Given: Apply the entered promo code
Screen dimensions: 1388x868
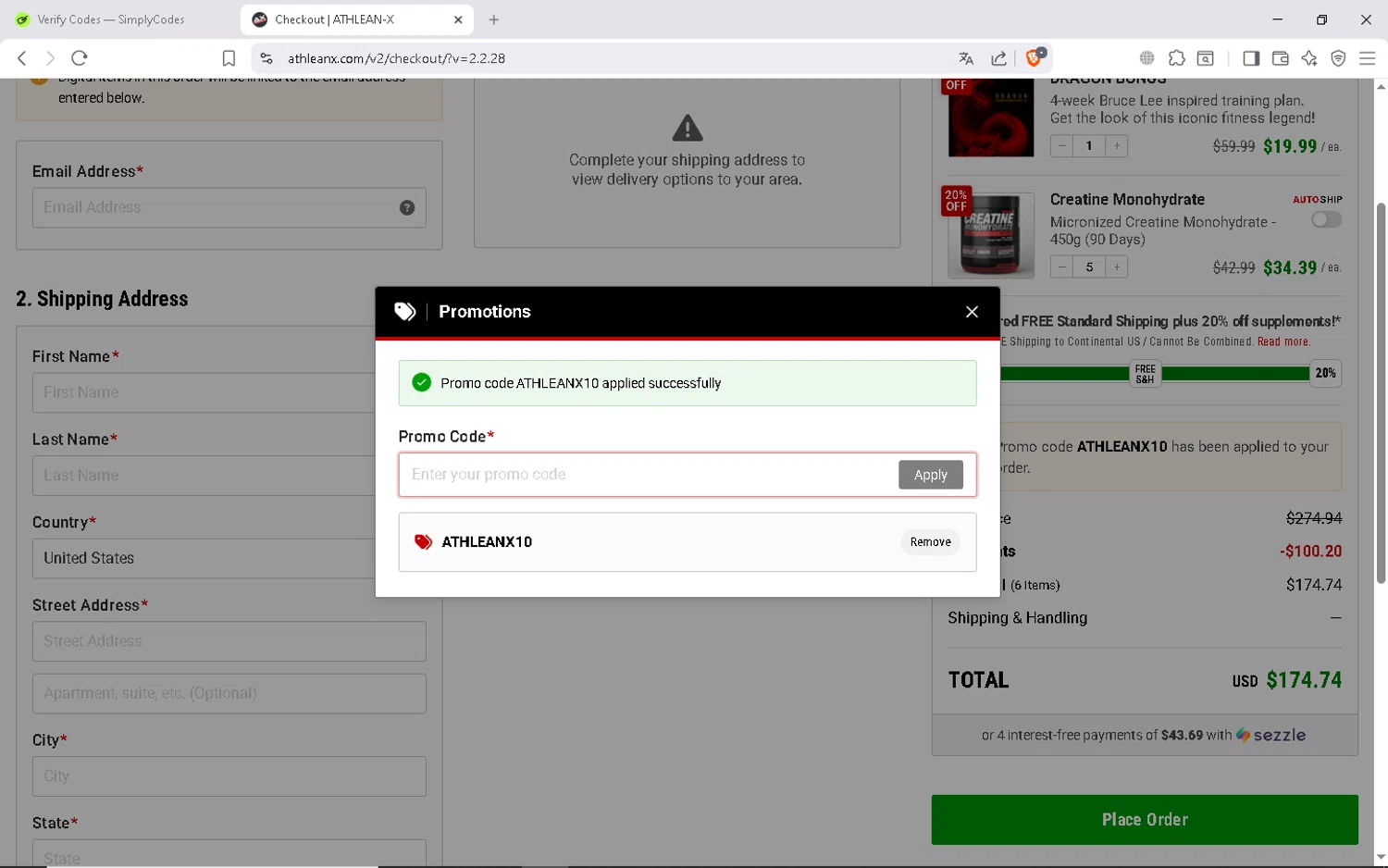Looking at the screenshot, I should (930, 475).
